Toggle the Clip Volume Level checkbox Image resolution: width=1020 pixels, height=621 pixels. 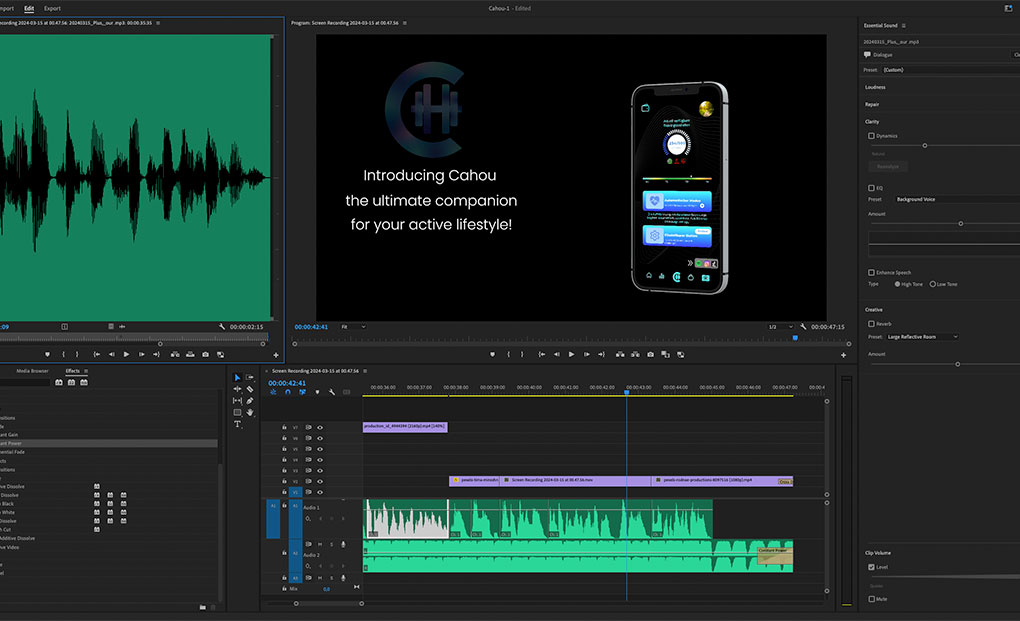(x=871, y=567)
